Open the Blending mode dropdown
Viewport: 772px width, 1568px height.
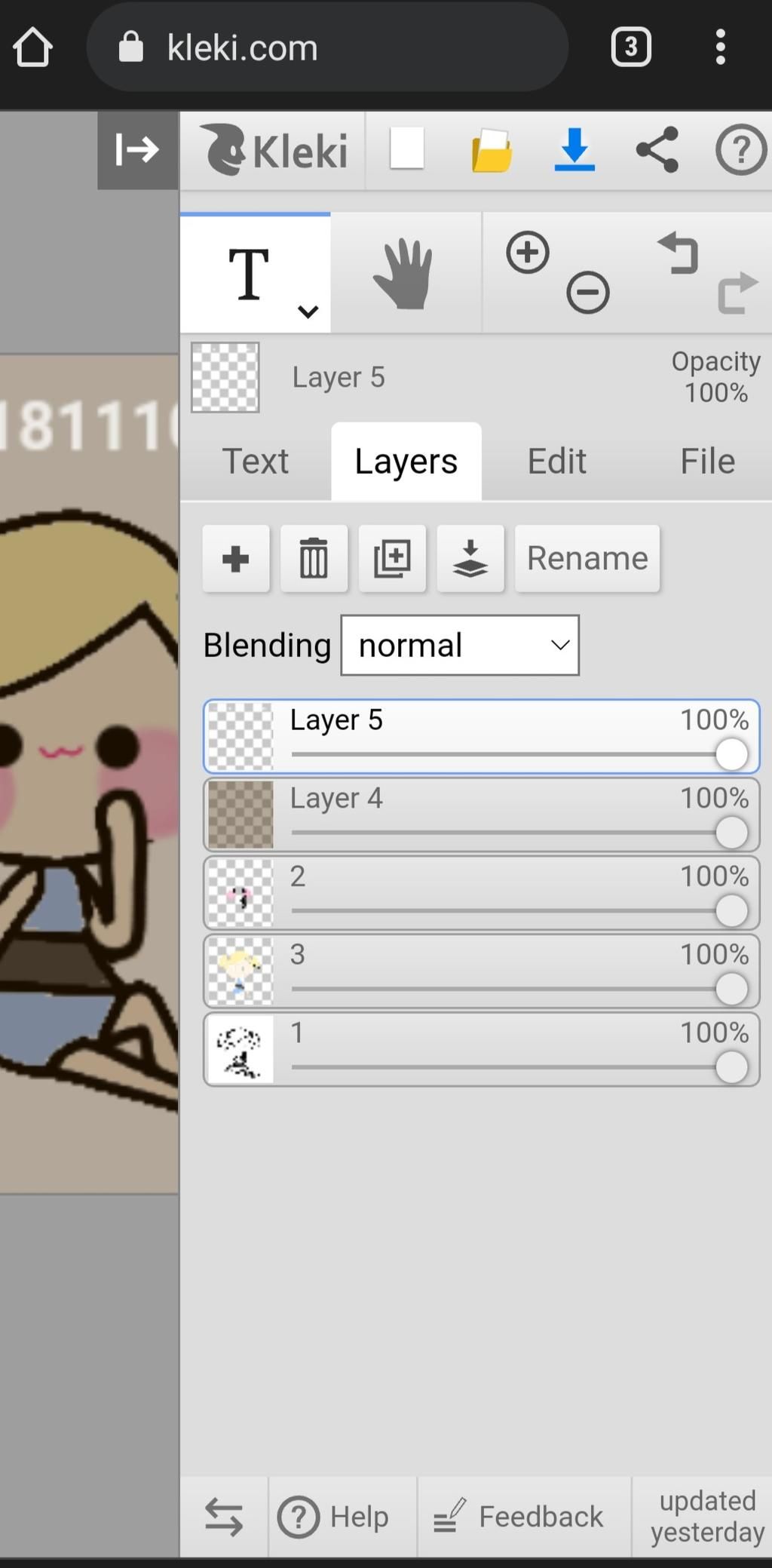tap(460, 646)
